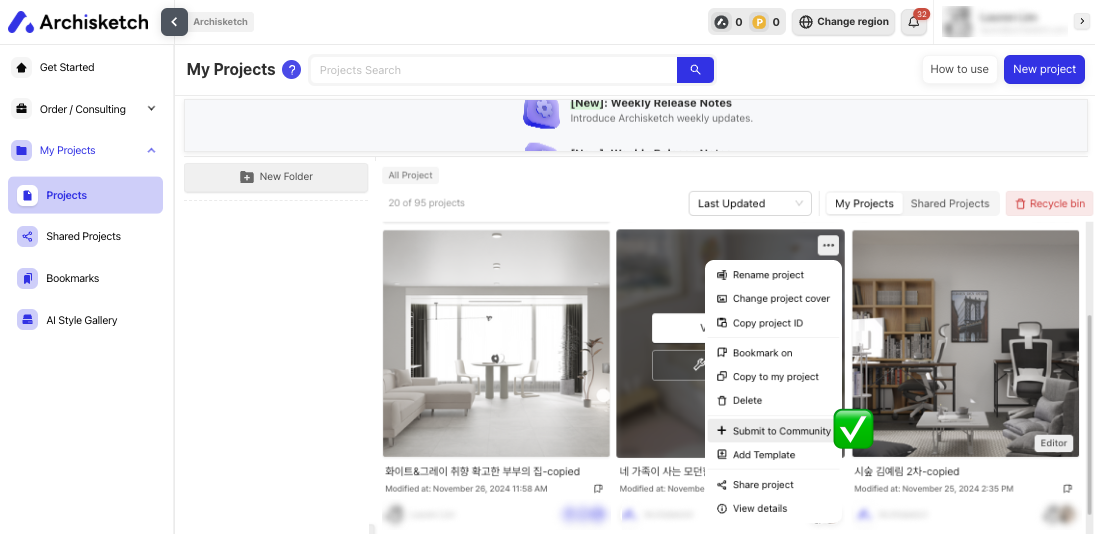Click the My Projects folder icon

point(22,150)
